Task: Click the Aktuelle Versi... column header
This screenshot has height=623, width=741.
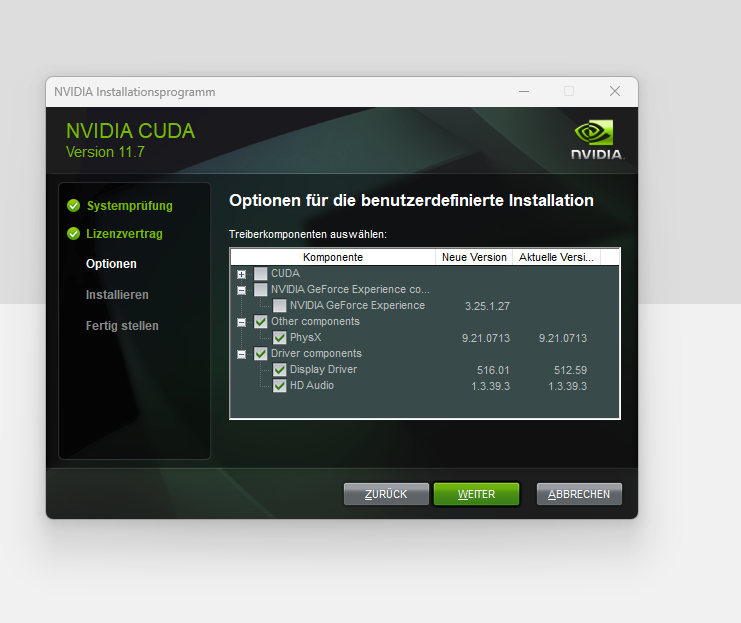Action: (x=556, y=257)
